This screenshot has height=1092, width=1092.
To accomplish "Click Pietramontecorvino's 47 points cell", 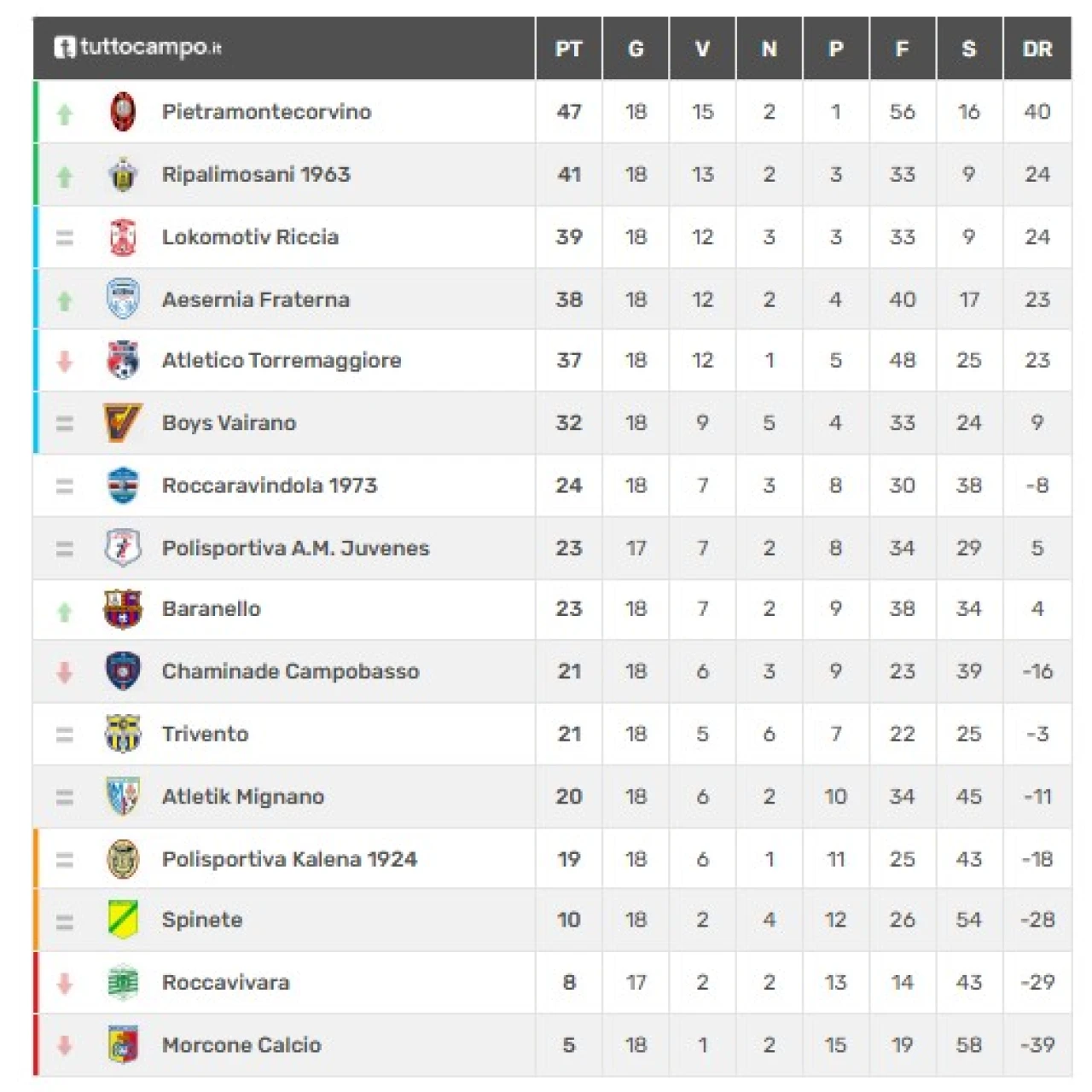I will pyautogui.click(x=568, y=112).
